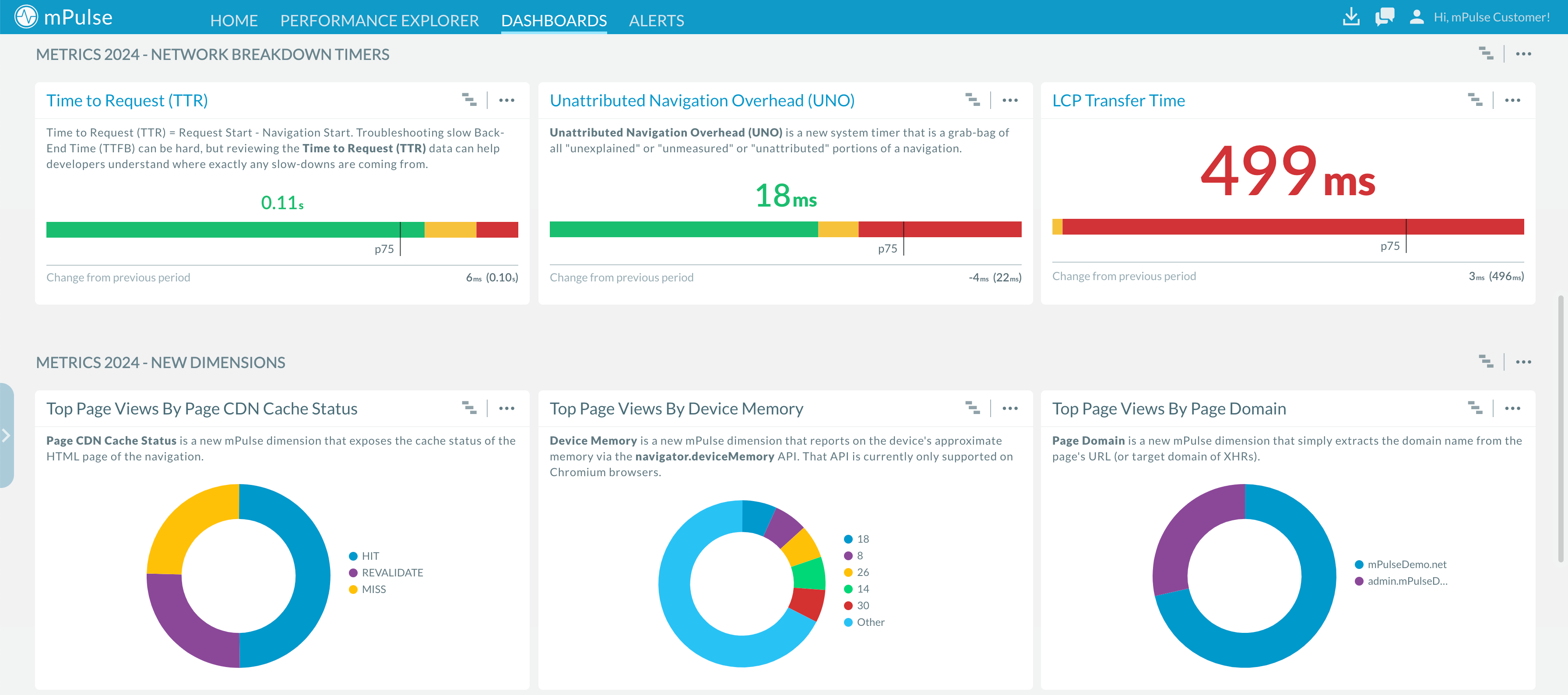Click the user account icon in the top bar

pyautogui.click(x=1417, y=17)
